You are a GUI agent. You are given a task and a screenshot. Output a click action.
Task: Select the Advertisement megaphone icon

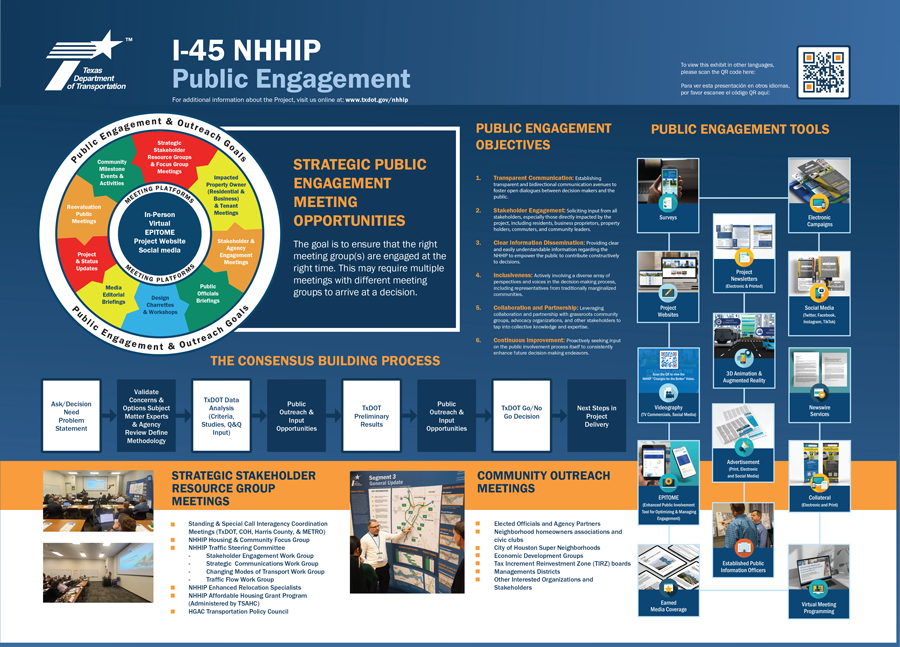click(x=743, y=447)
